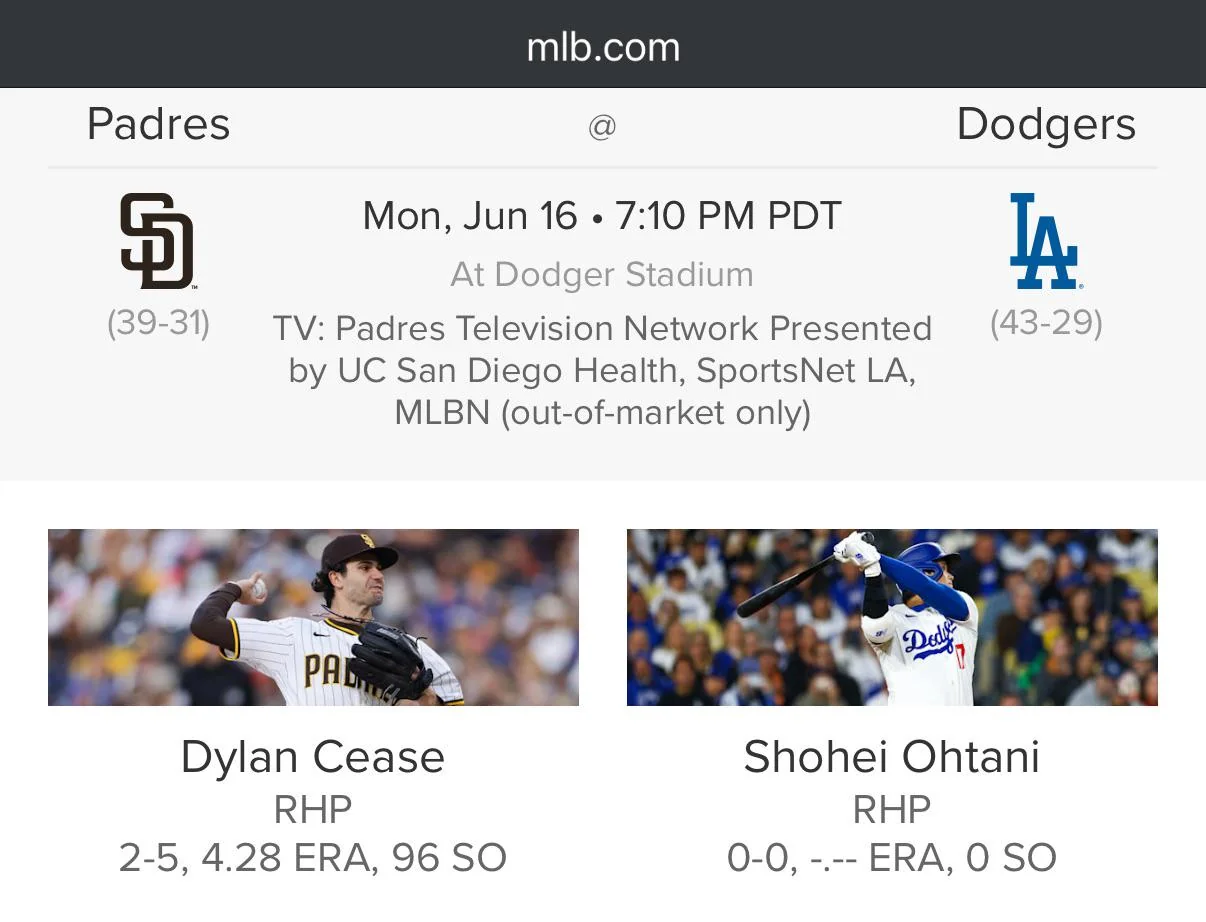Screen dimensions: 1206x922
Task: Click the Mon, Jun 16 game time
Action: coord(602,216)
